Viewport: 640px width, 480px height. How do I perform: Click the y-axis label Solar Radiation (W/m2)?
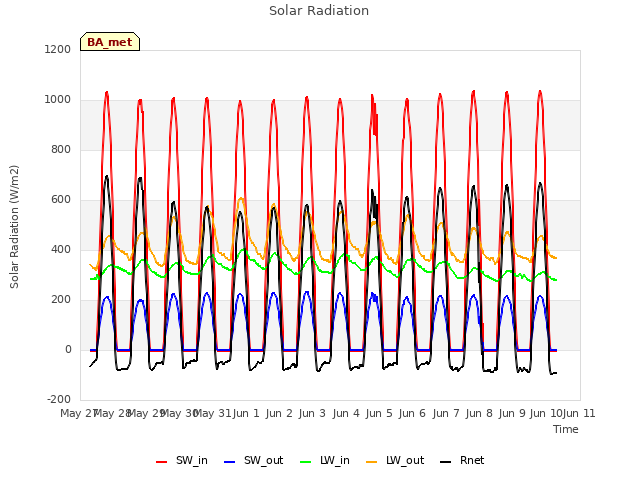(x=14, y=227)
